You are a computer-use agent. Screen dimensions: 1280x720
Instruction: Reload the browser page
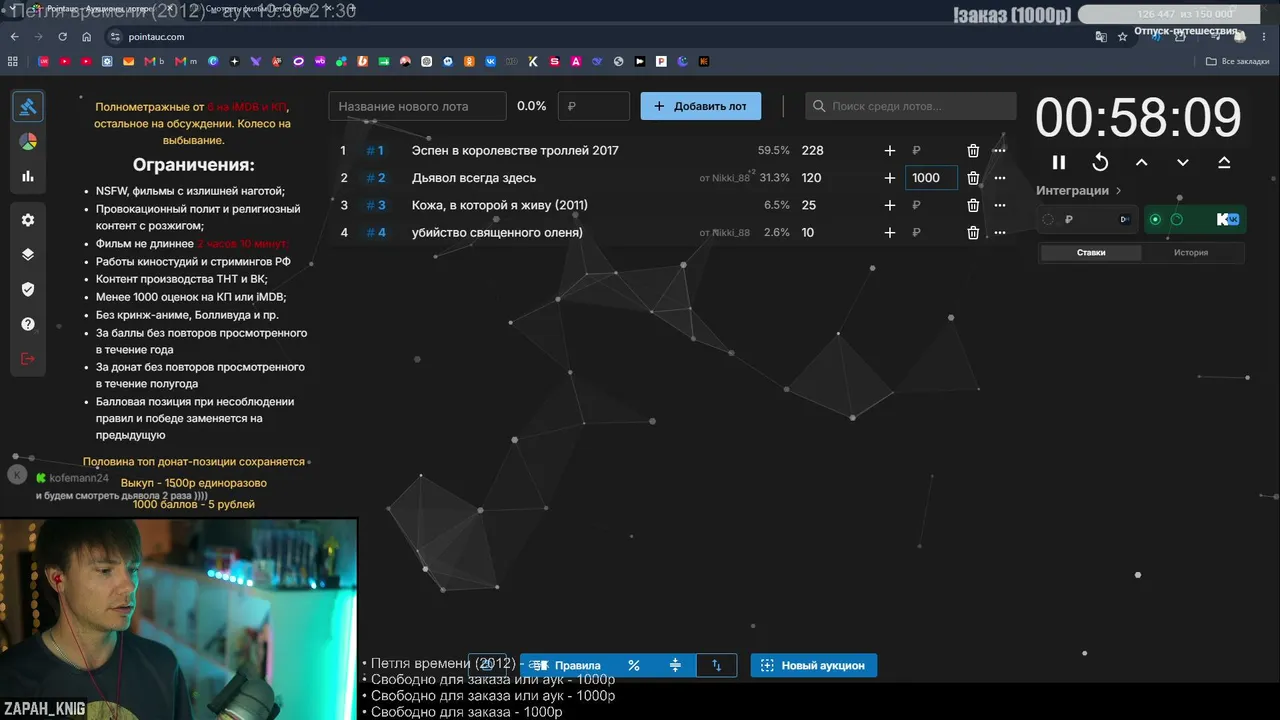(x=63, y=37)
